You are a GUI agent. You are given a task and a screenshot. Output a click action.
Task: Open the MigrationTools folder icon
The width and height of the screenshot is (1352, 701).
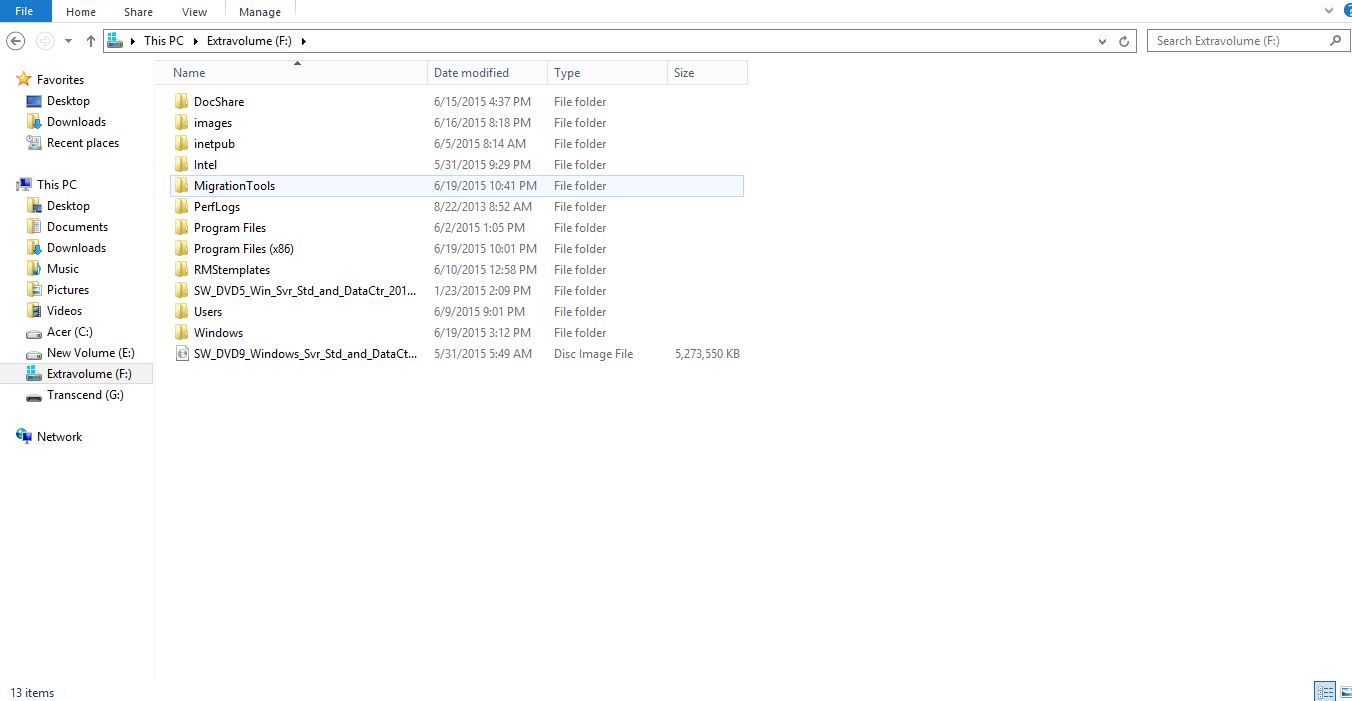(181, 186)
